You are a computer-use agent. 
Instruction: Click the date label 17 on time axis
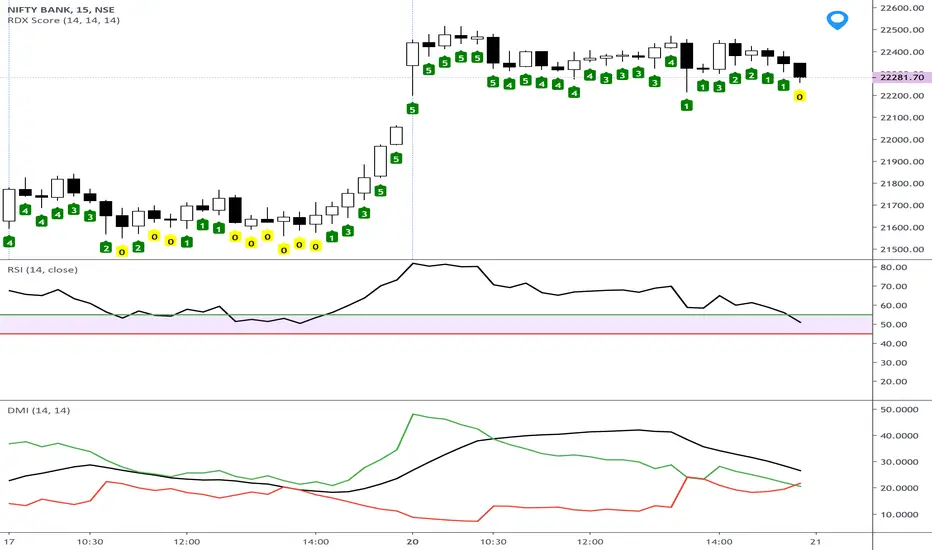click(x=8, y=542)
